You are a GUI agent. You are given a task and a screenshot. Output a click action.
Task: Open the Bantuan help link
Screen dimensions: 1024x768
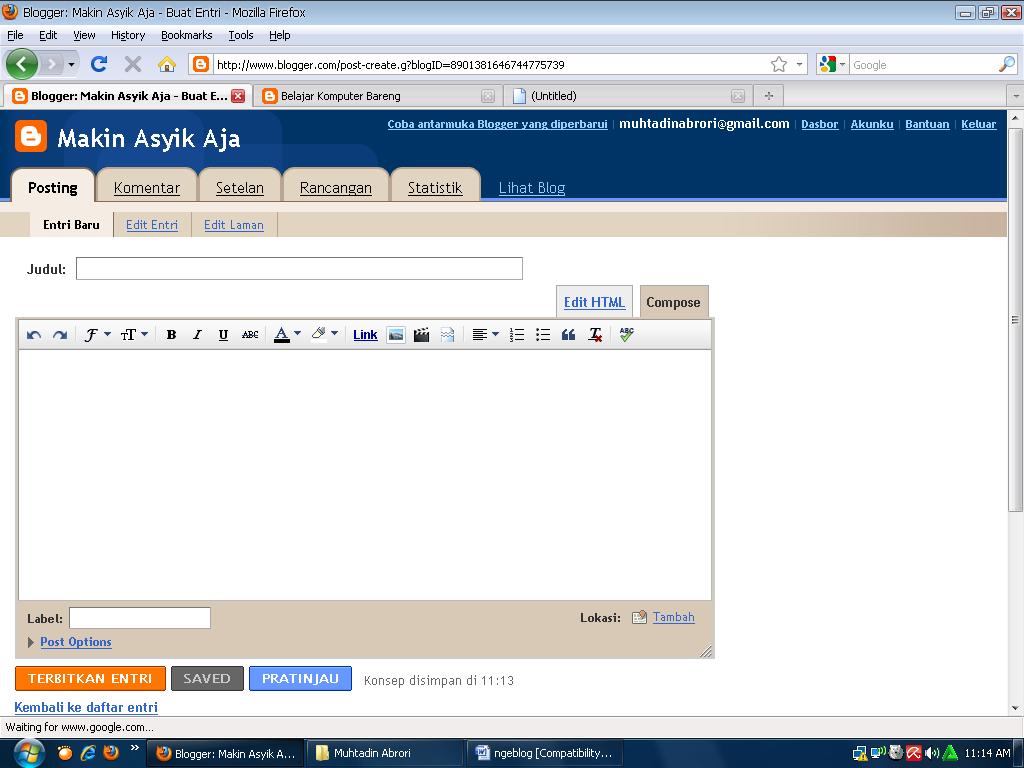click(927, 124)
